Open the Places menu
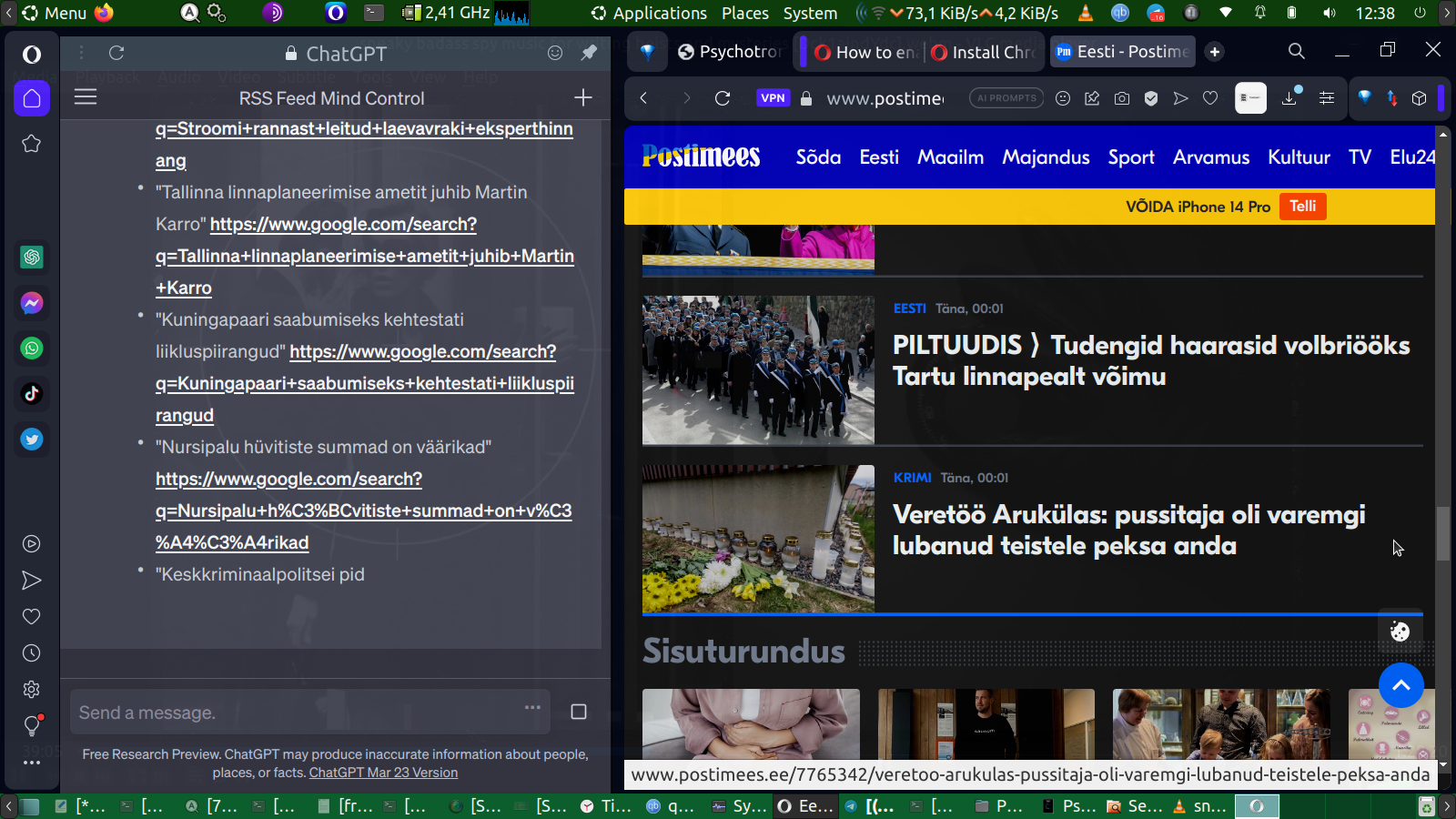Screen dimensions: 1456x819 tap(745, 13)
